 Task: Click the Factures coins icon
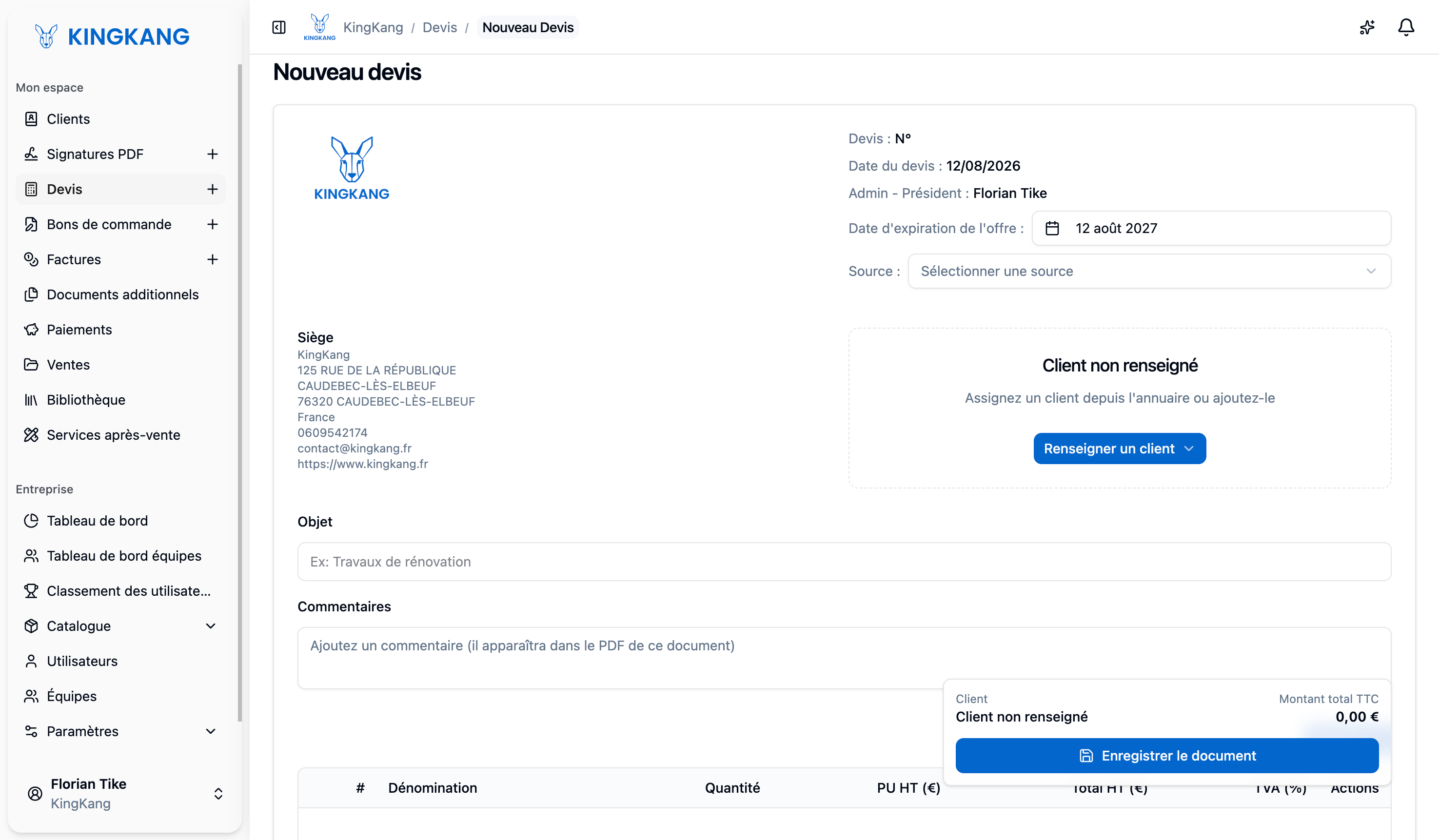pyautogui.click(x=31, y=259)
